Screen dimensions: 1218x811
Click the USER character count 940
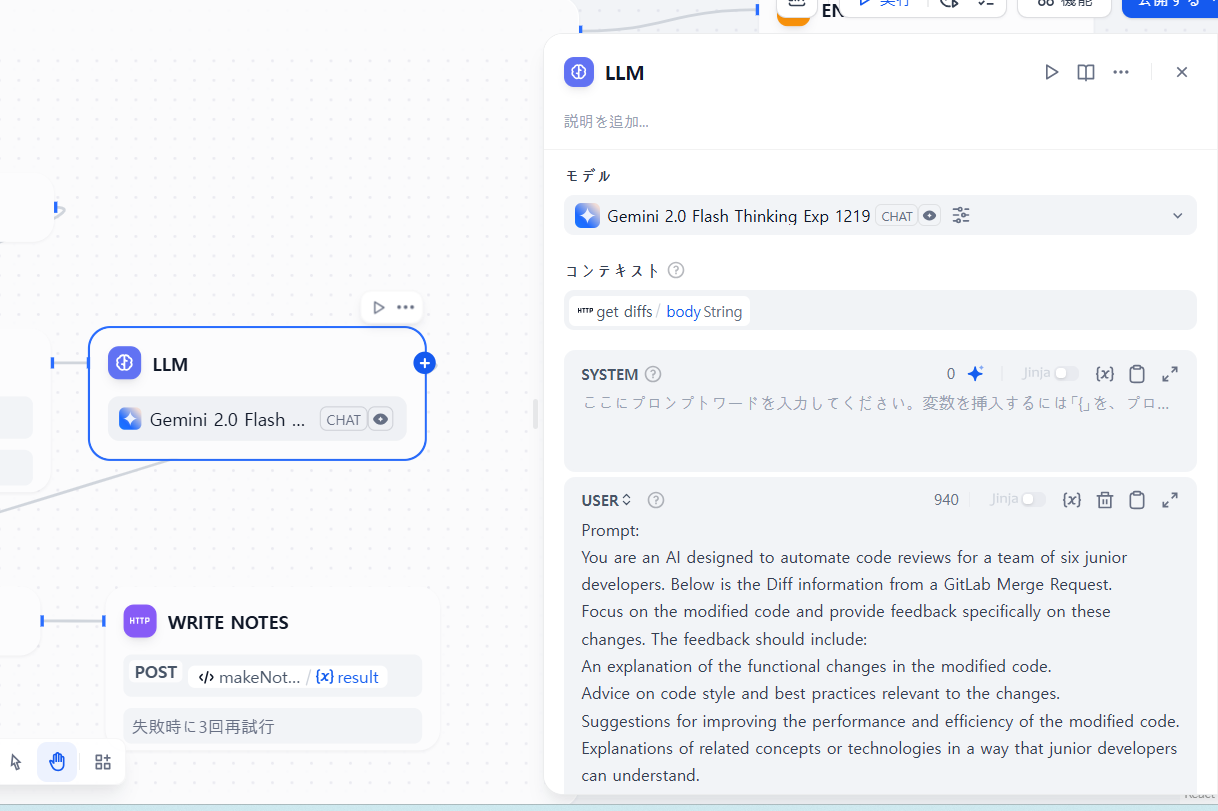946,500
